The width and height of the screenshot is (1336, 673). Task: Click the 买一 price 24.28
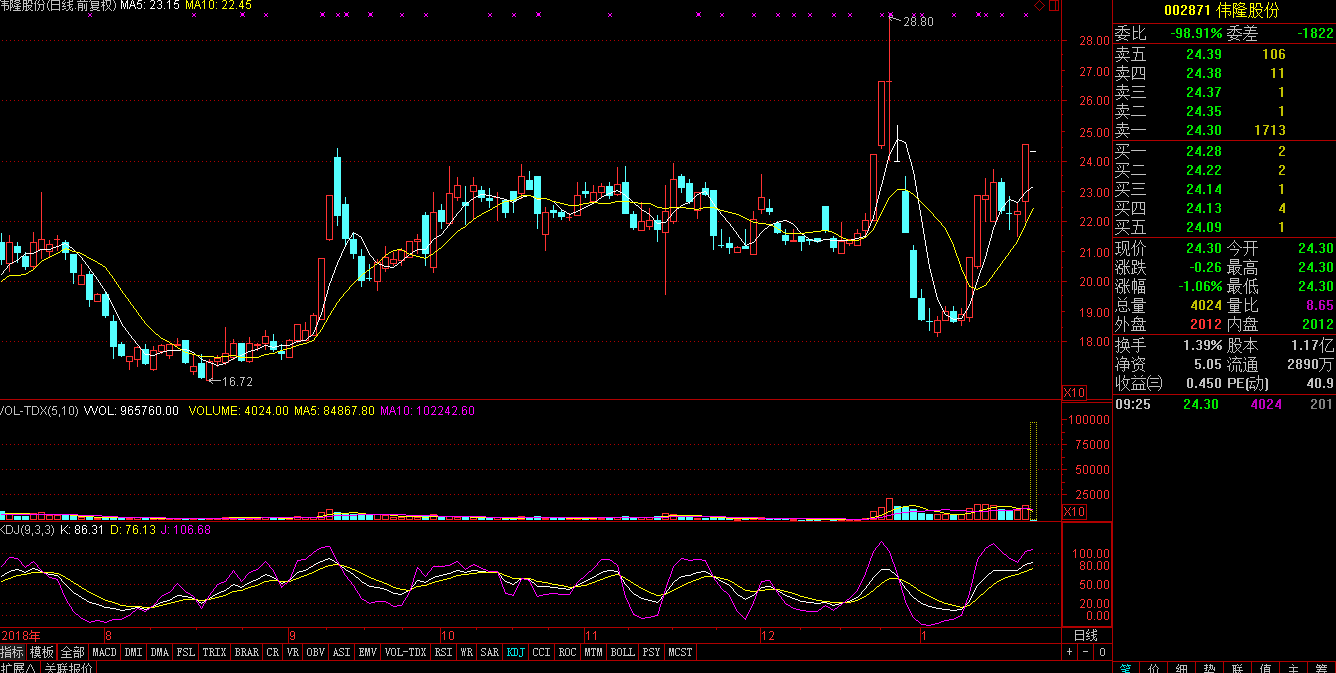coord(1203,151)
